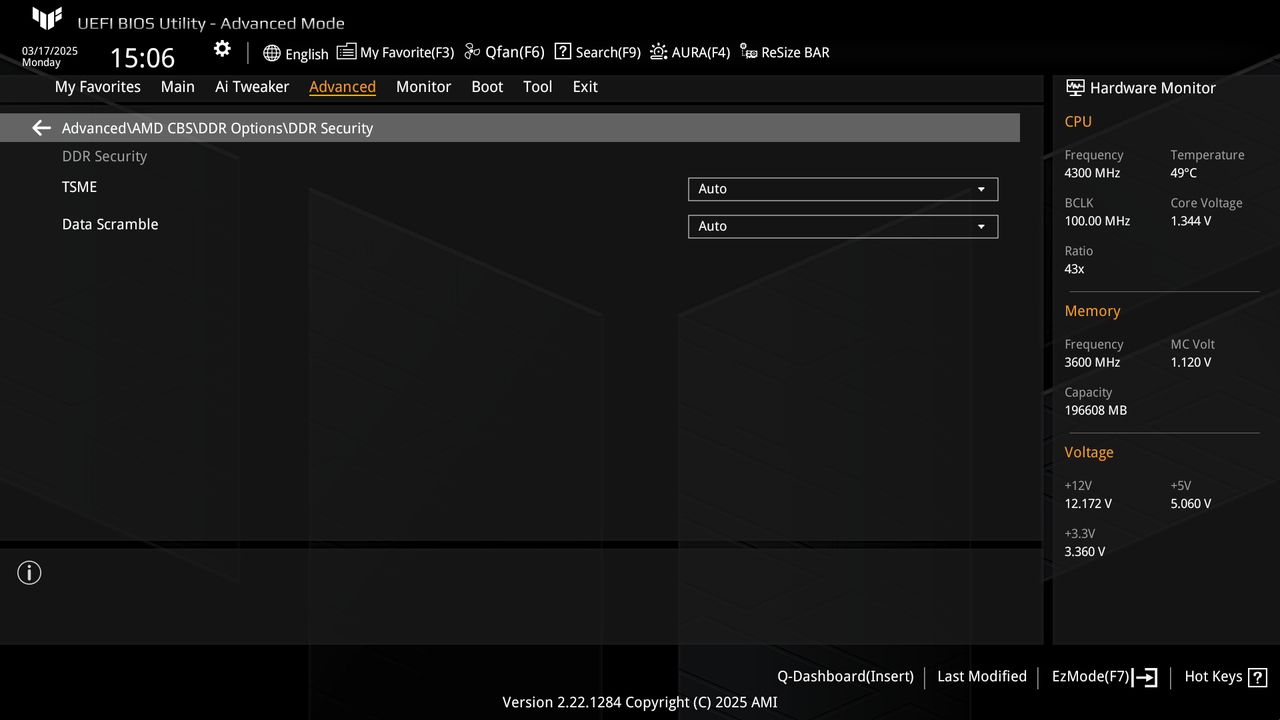Click the Voltage section heading

point(1089,453)
